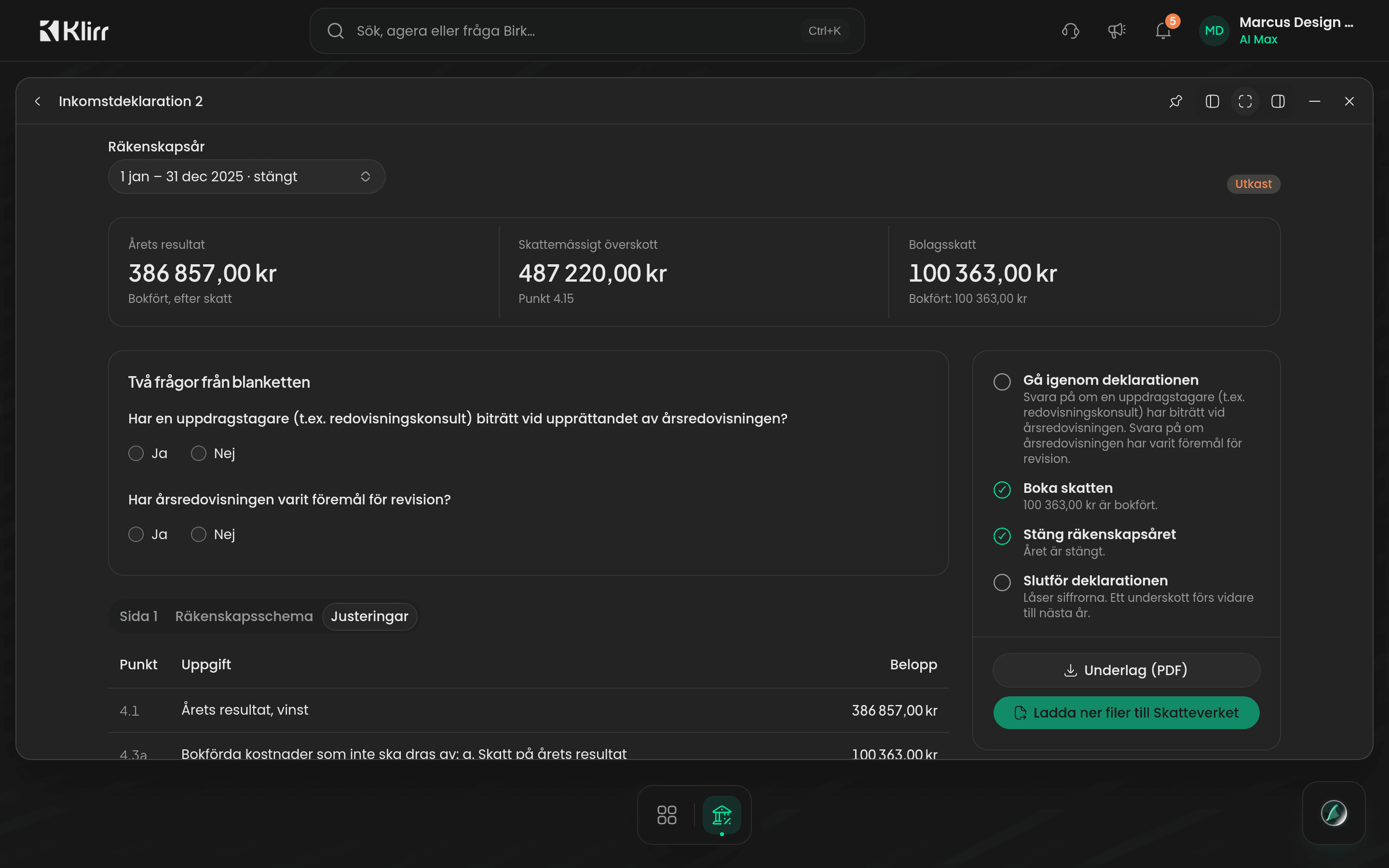The image size is (1389, 868).
Task: Mark step Gå igenom deklarationen circle
Action: tap(1002, 382)
